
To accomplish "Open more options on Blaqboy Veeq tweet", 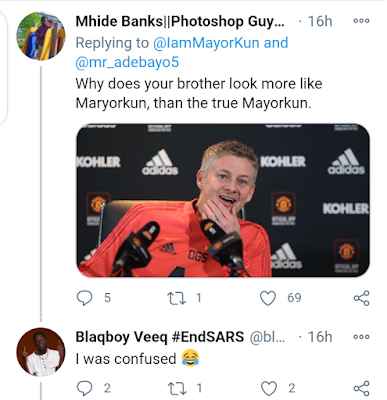I will click(361, 337).
